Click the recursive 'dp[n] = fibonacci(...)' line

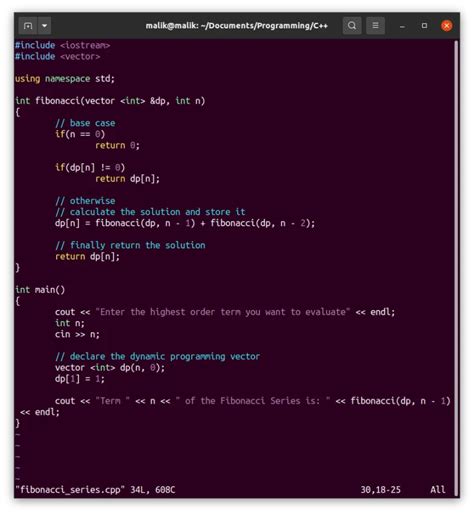click(185, 223)
